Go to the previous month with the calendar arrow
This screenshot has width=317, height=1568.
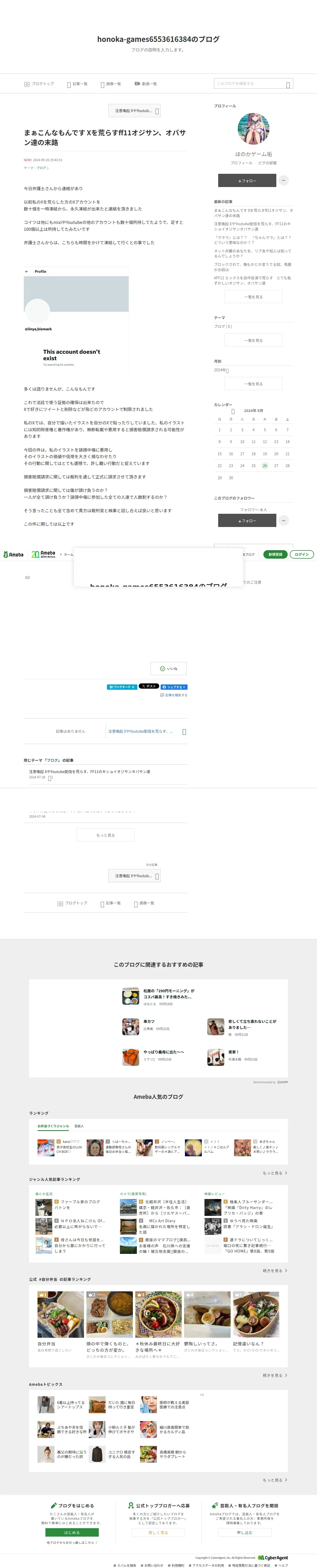tap(233, 411)
